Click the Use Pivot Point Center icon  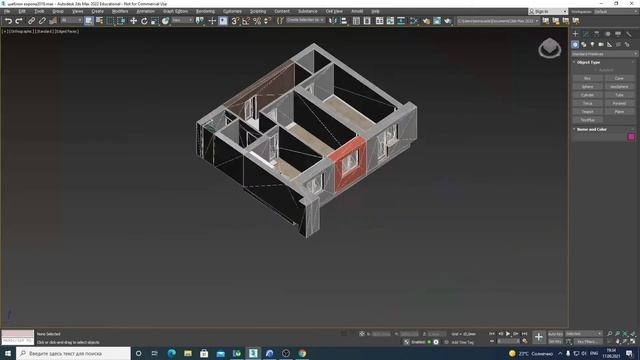pyautogui.click(x=200, y=21)
